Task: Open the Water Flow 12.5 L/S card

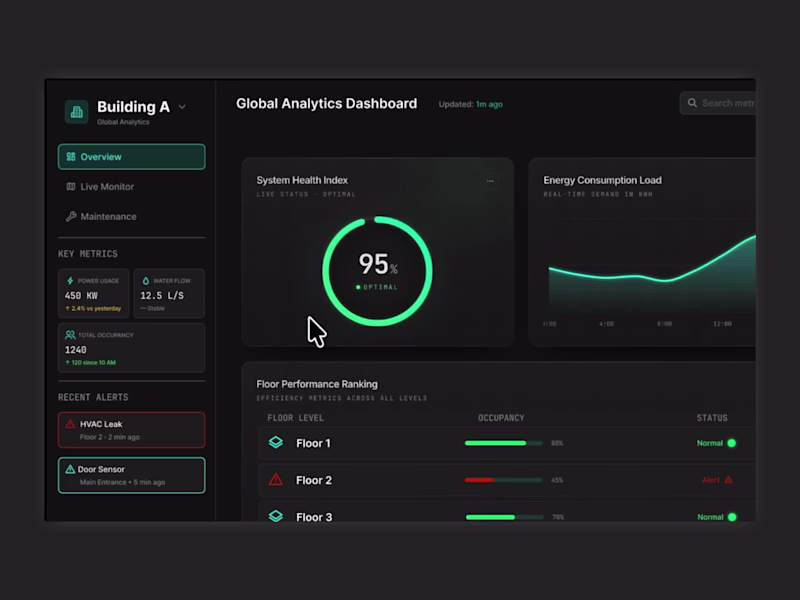Action: tap(169, 293)
